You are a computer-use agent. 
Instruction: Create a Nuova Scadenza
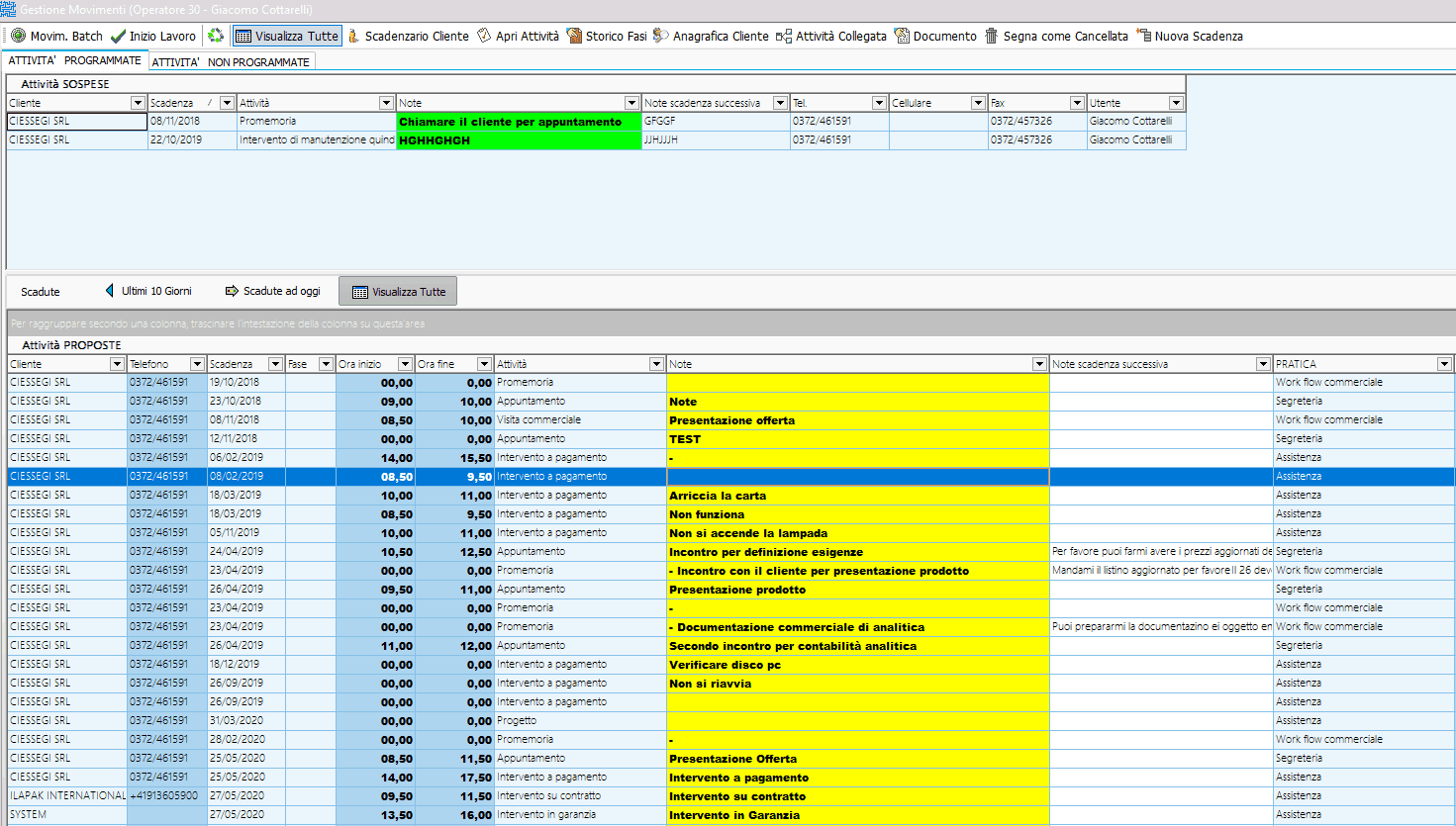[1190, 36]
